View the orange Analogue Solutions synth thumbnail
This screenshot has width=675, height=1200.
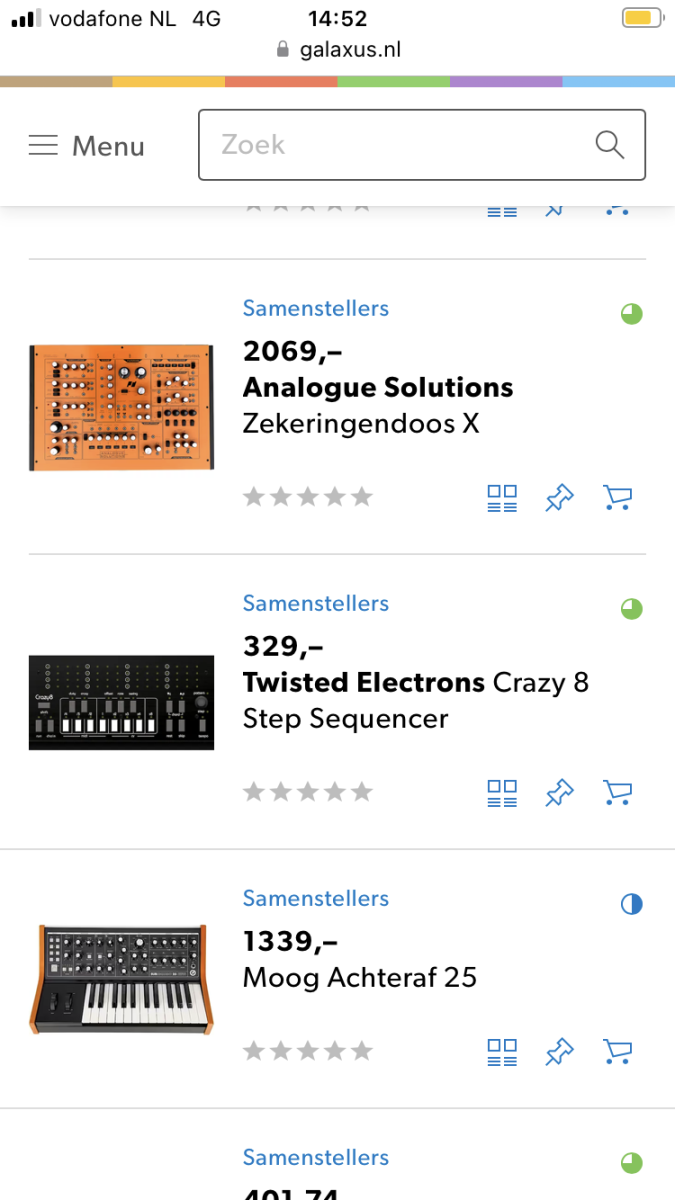click(x=121, y=407)
